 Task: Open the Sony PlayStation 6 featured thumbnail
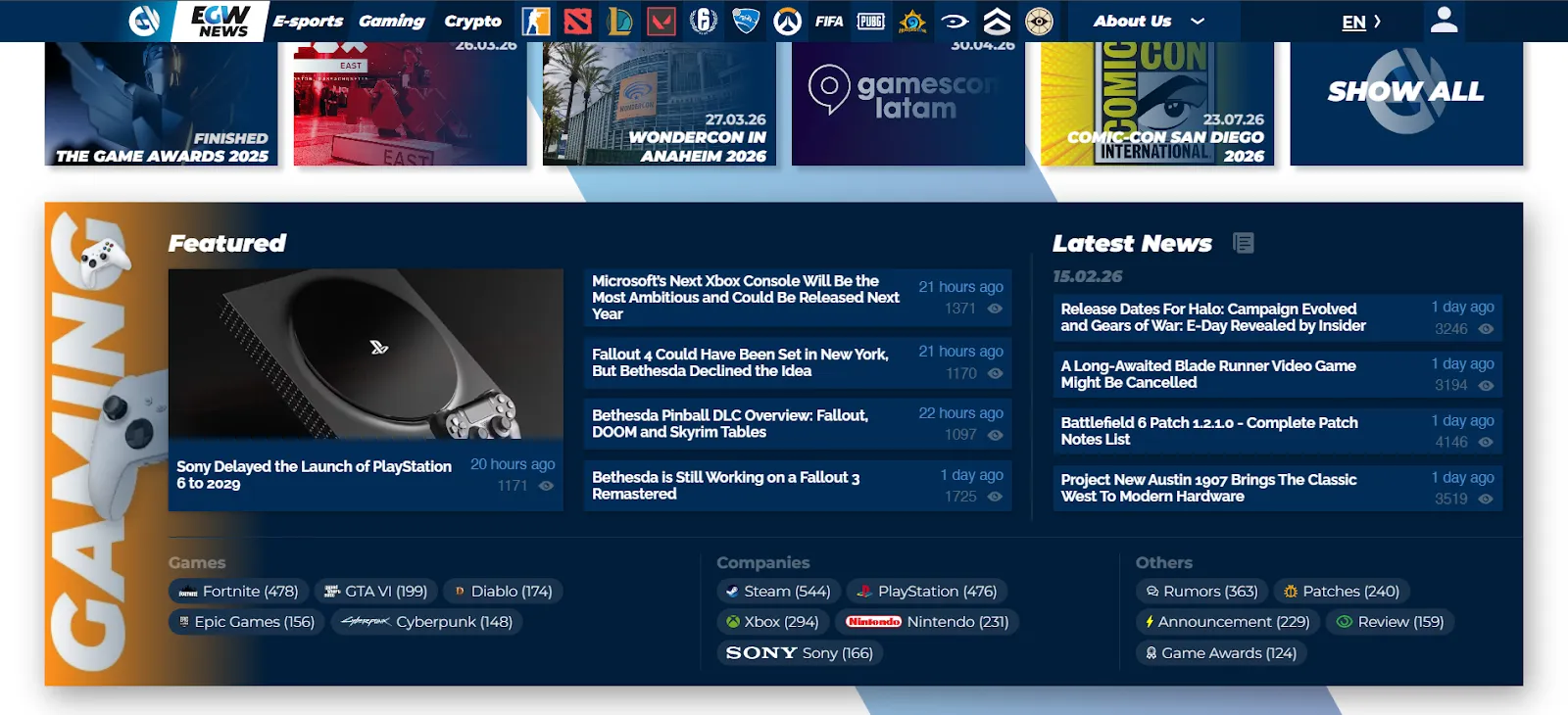(366, 355)
